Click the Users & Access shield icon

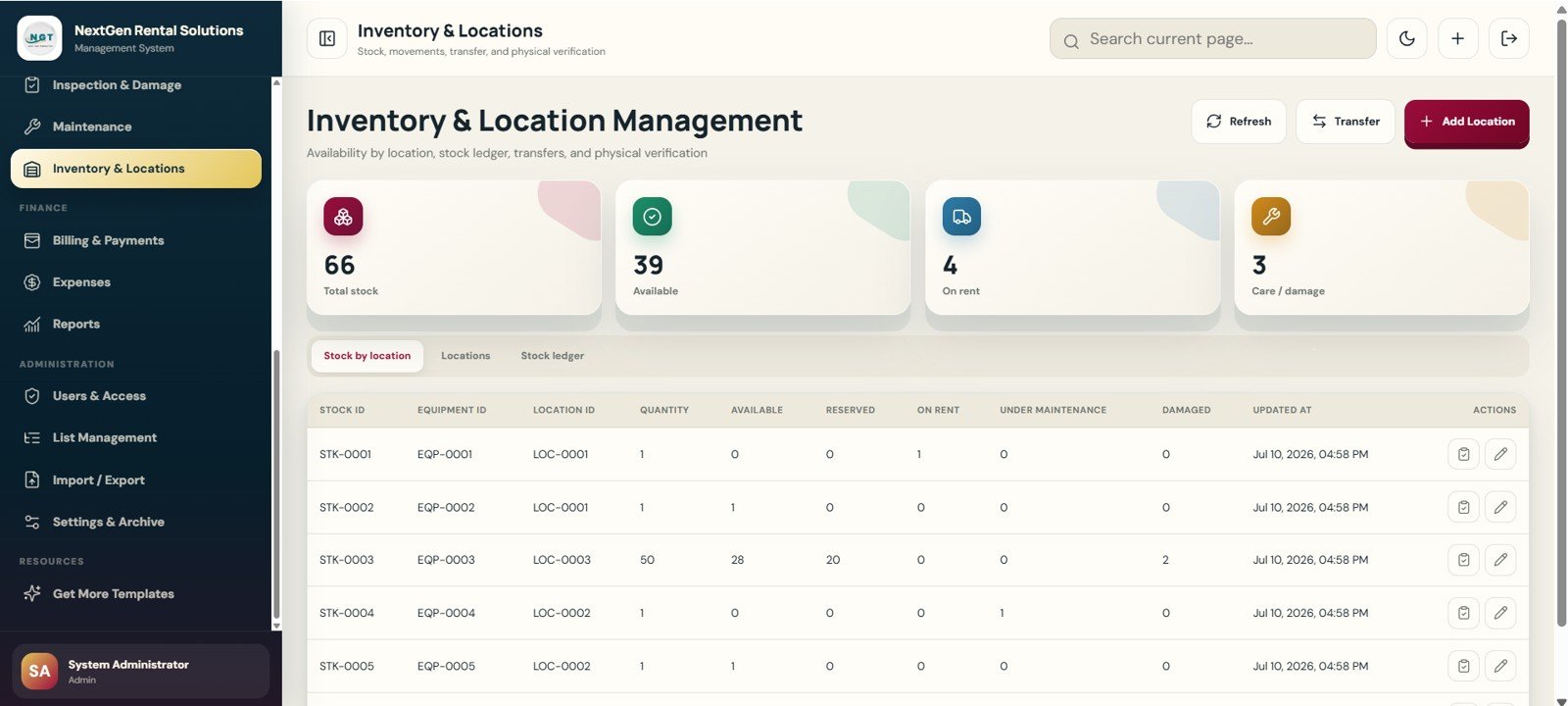(32, 396)
